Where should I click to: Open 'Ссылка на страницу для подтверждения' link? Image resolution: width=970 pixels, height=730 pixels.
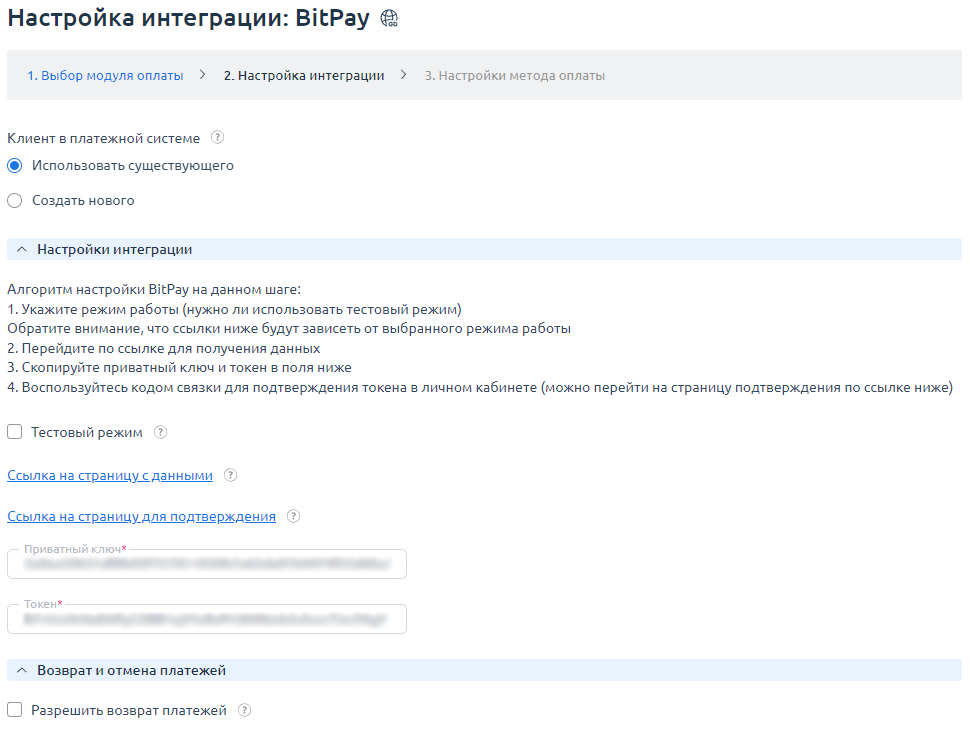click(x=141, y=516)
